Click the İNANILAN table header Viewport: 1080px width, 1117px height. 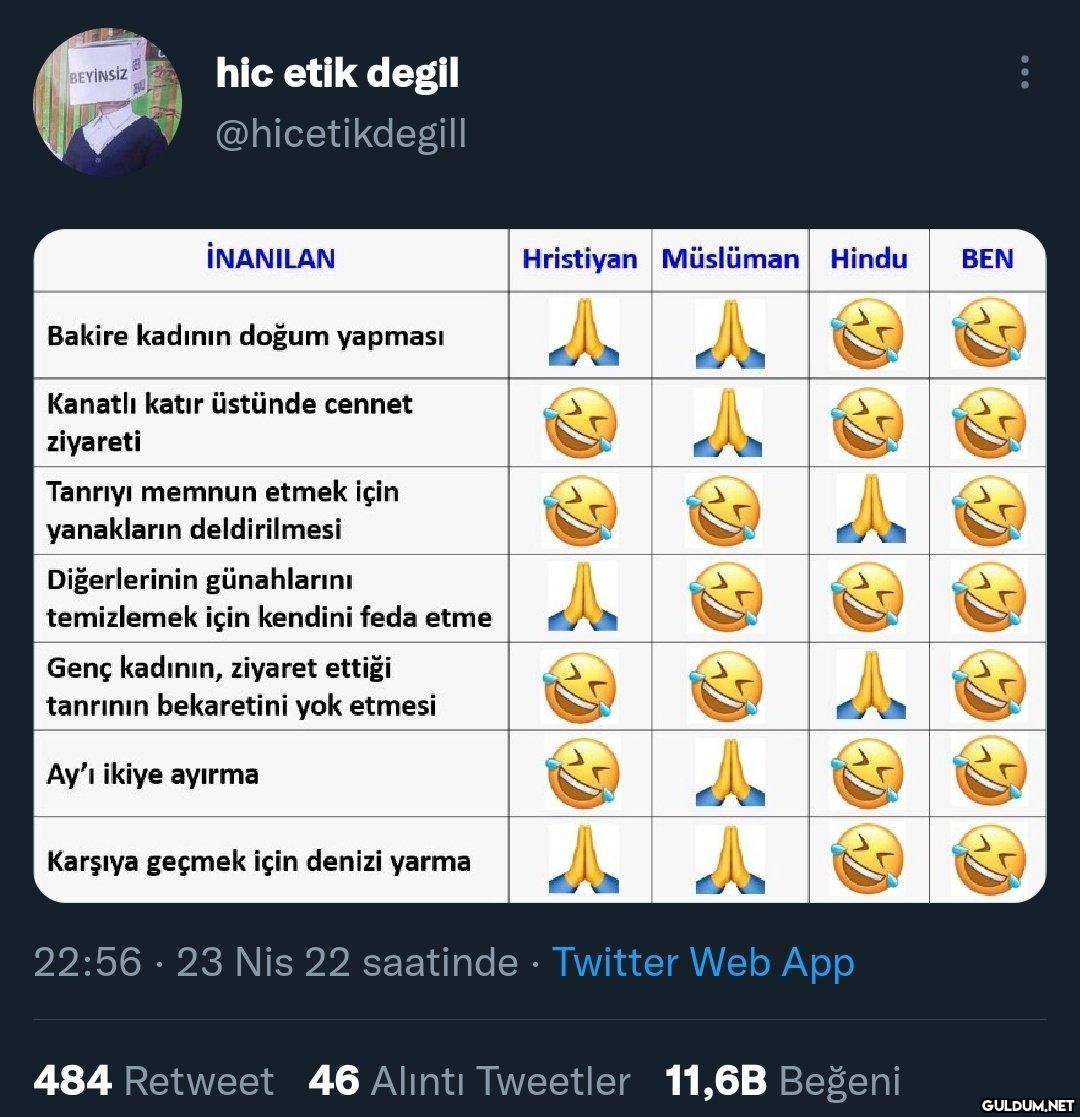tap(270, 259)
